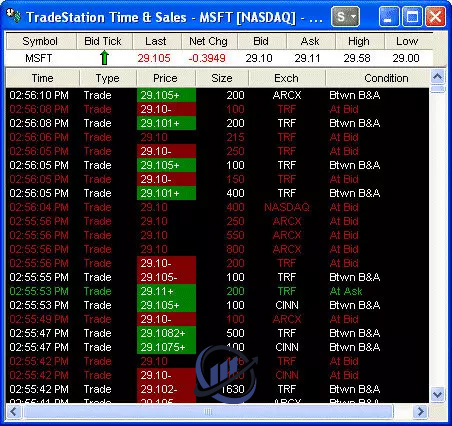Click the 02:56:04 PM trade time
The height and width of the screenshot is (426, 452).
pos(39,207)
